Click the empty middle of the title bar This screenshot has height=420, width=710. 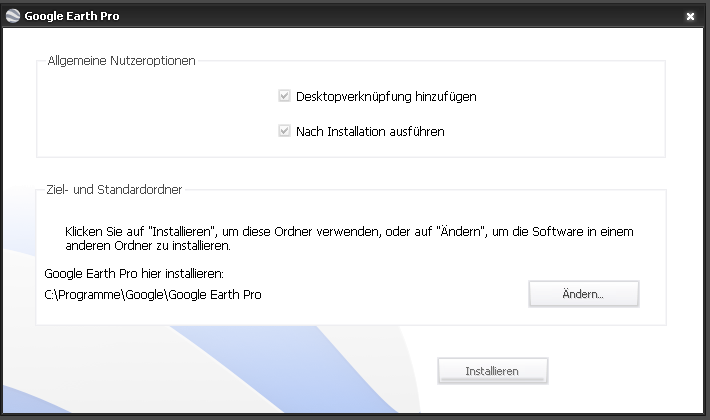click(x=400, y=17)
